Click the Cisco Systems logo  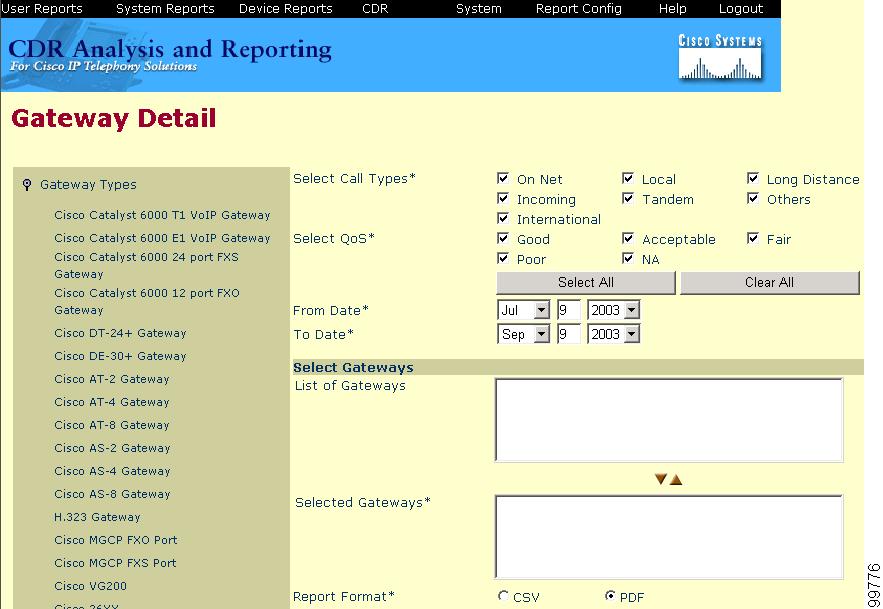(720, 57)
